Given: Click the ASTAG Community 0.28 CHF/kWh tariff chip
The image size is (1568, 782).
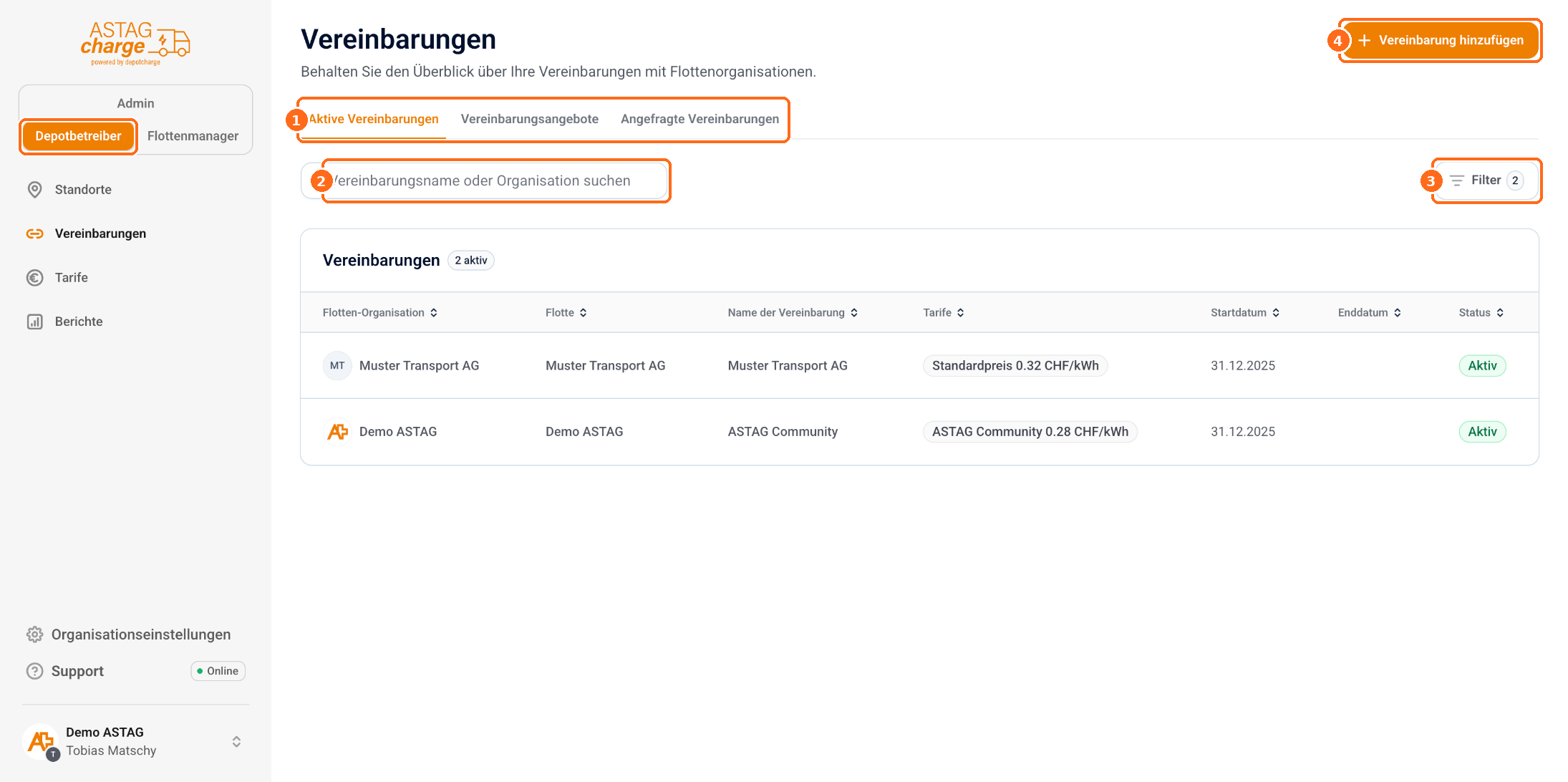Looking at the screenshot, I should pos(1030,432).
